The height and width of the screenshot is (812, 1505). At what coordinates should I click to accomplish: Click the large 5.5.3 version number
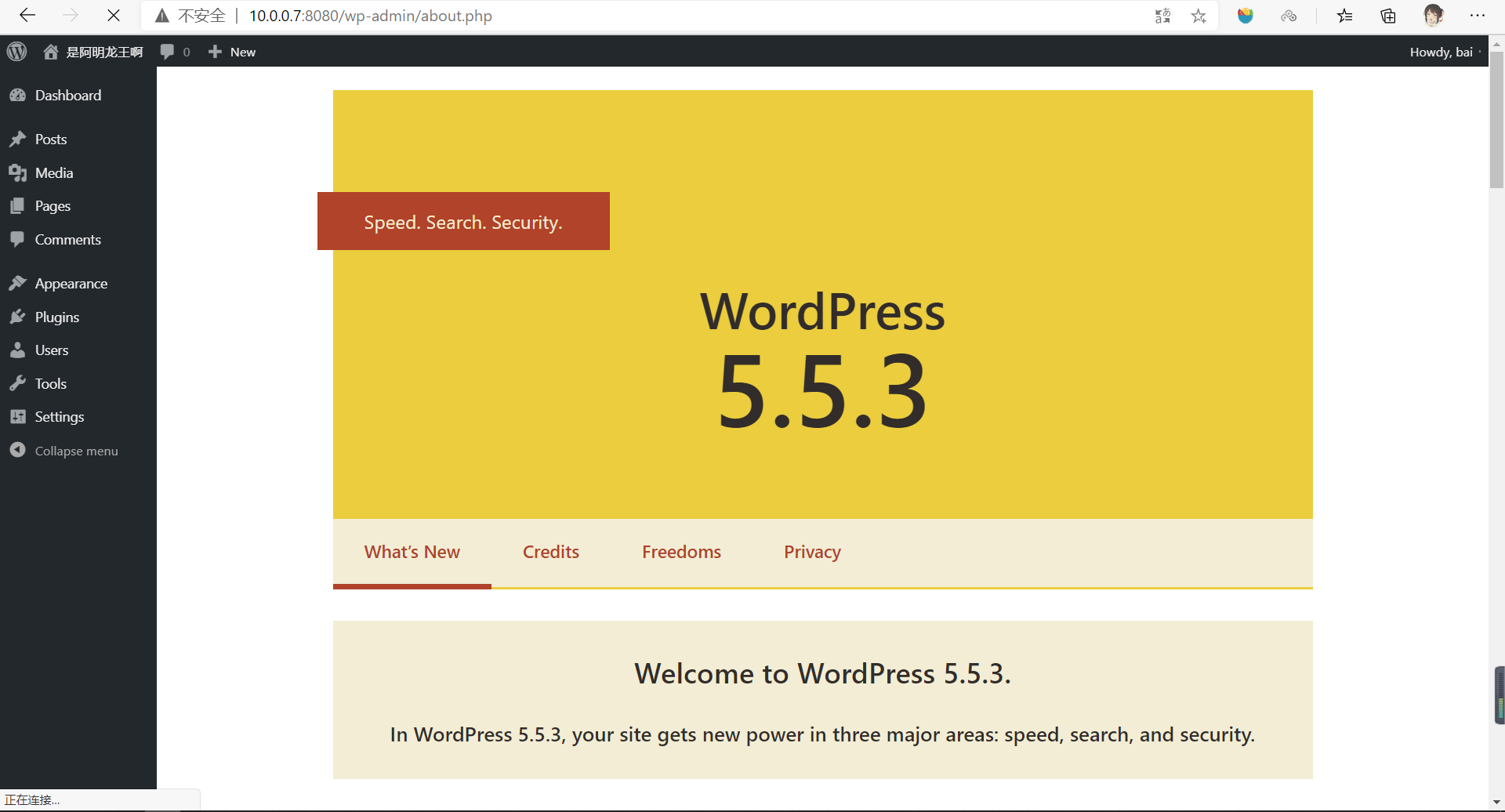(x=823, y=391)
